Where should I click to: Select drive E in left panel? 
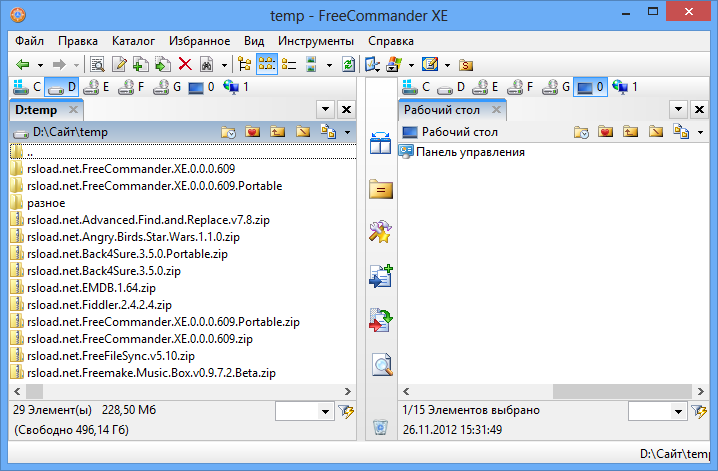click(x=96, y=87)
